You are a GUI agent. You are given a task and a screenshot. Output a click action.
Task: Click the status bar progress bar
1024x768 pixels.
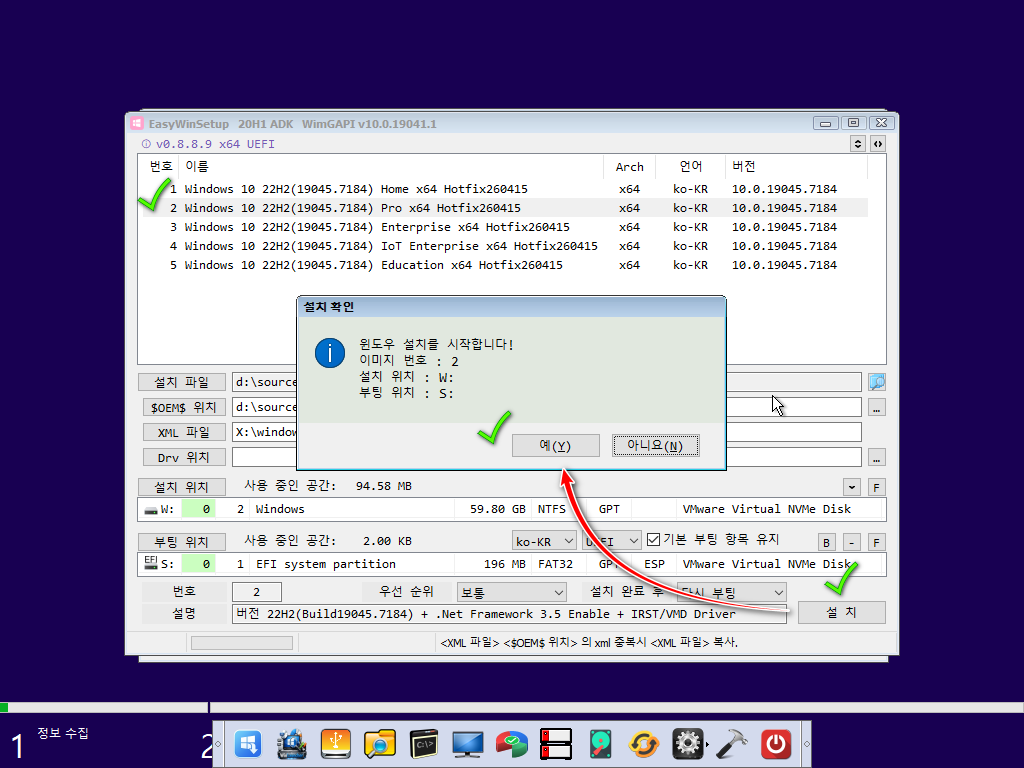[x=242, y=643]
